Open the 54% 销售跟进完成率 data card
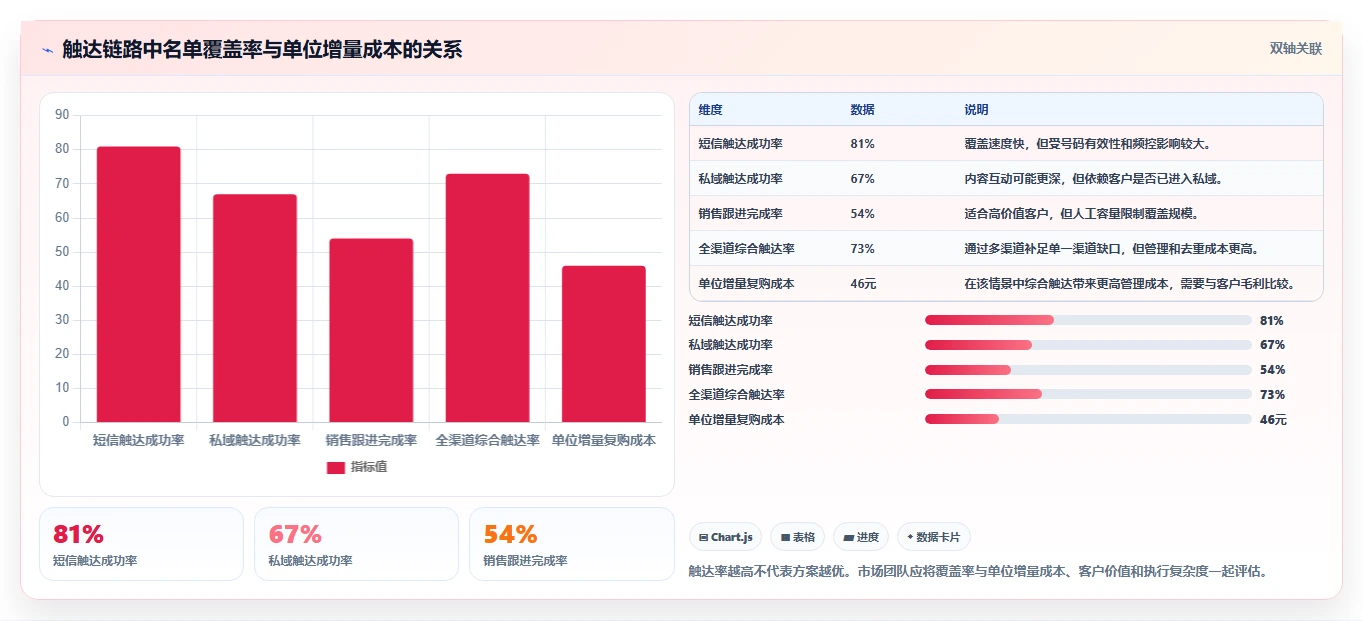Screen dimensions: 1363x621 coord(572,544)
